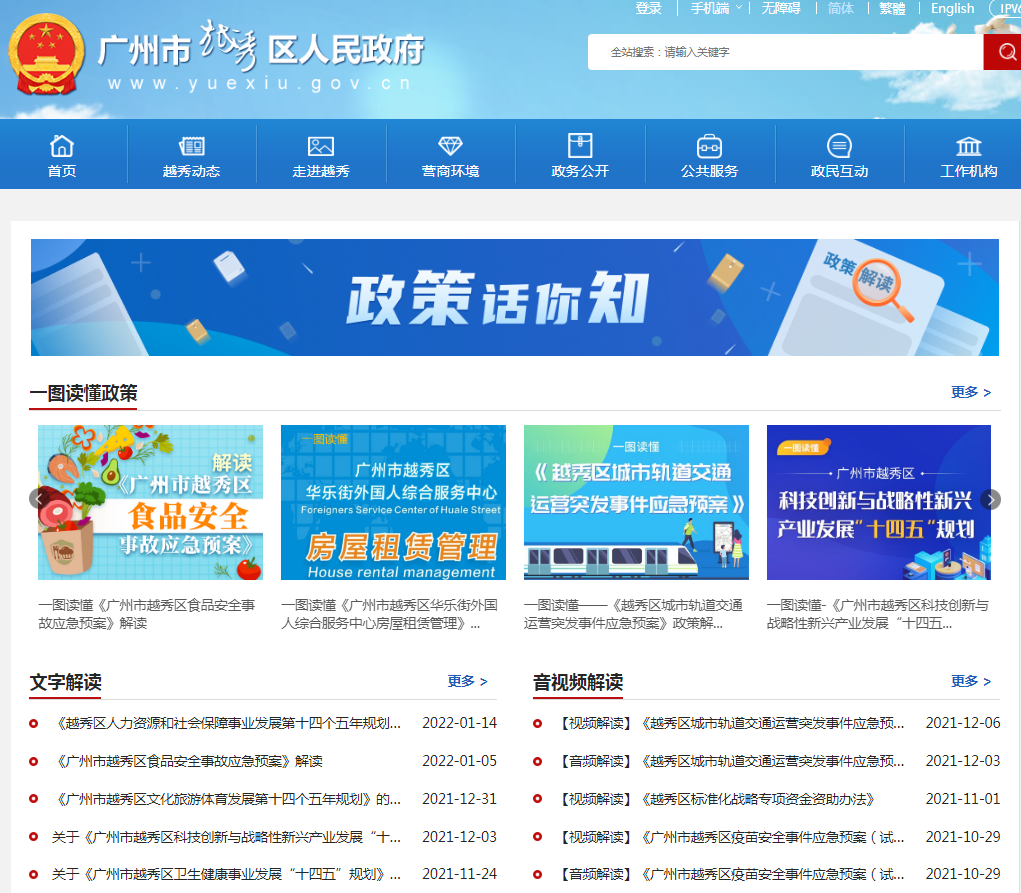
Task: Click the 工作机构 building icon
Action: [967, 144]
